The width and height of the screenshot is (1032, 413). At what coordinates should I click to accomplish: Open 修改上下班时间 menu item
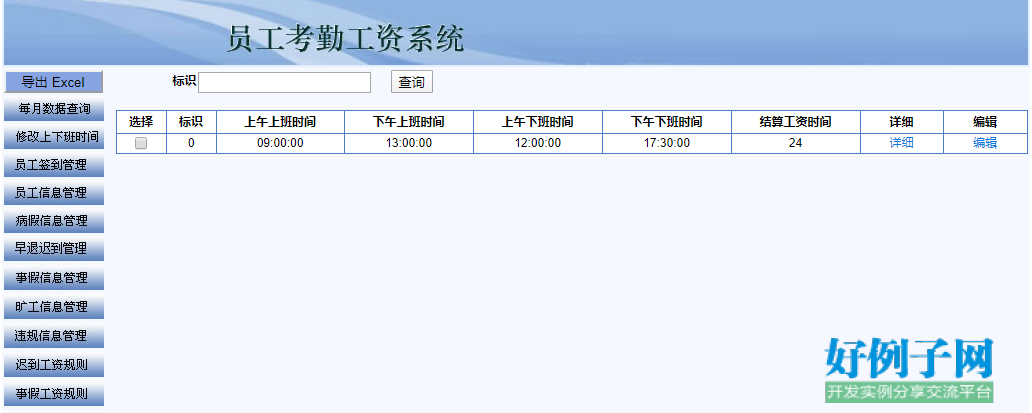53,137
